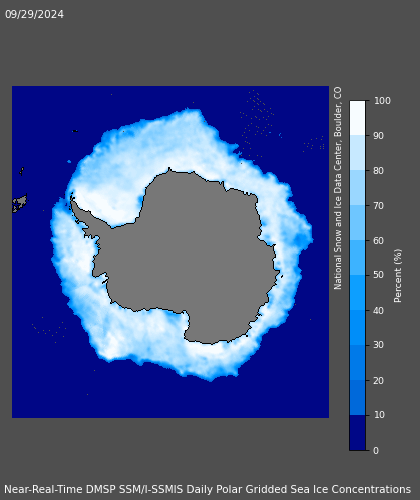Viewport: 420px width, 500px height.
Task: Click the 90-100 percent white color band
Action: 357,118
